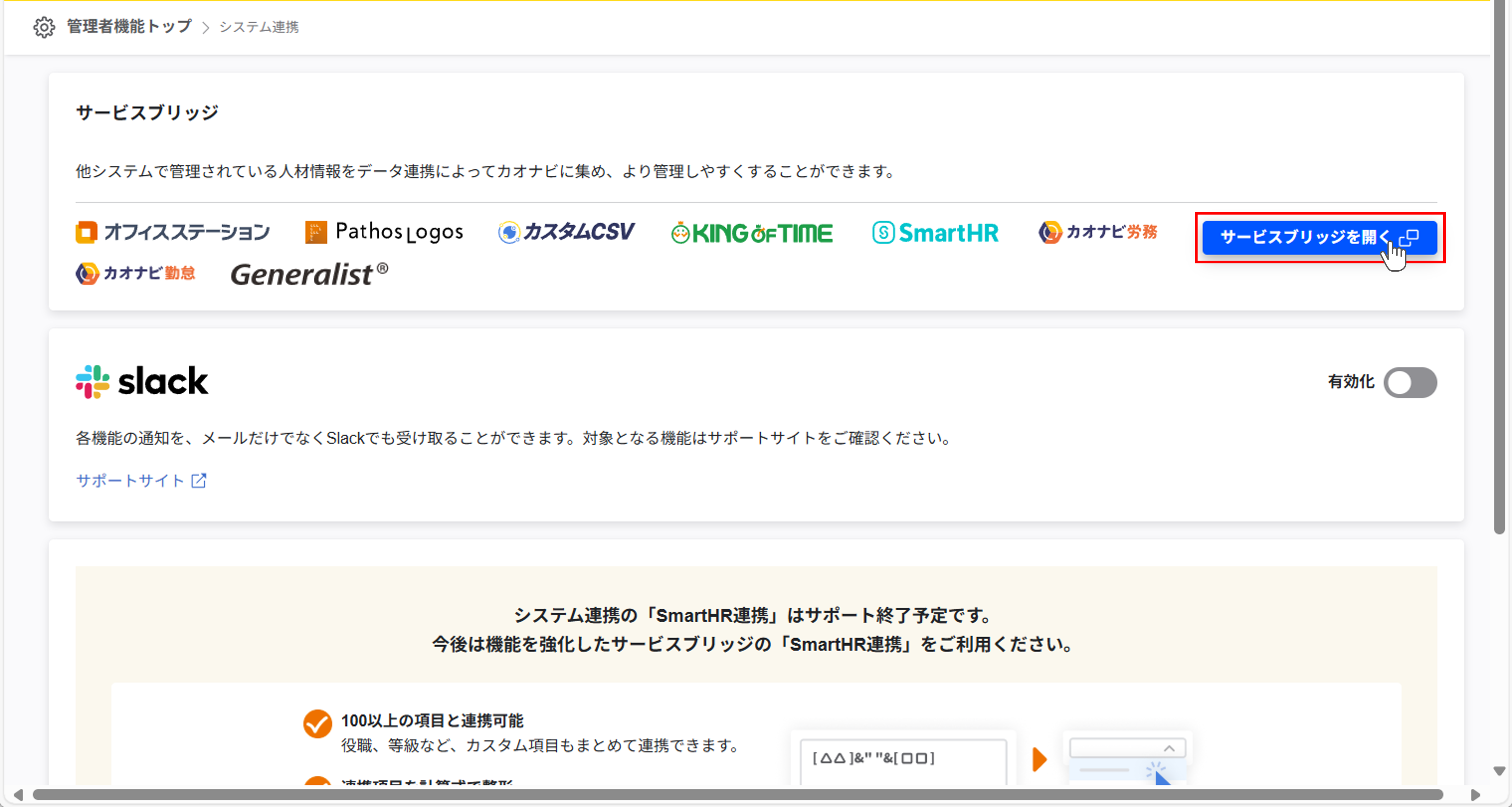This screenshot has height=807, width=1512.
Task: Click the external link icon after サポートサイト
Action: (x=199, y=480)
